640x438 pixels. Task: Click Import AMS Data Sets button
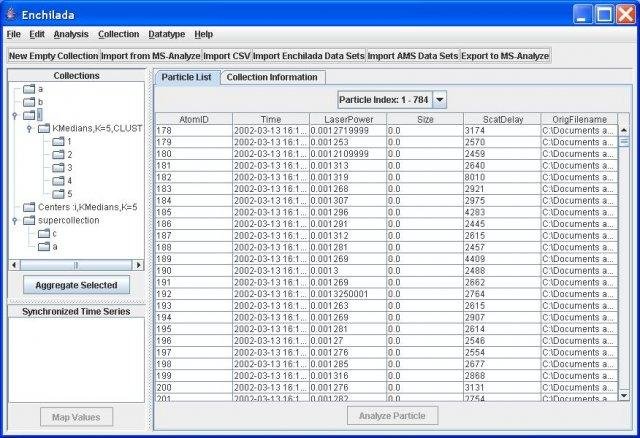click(413, 56)
